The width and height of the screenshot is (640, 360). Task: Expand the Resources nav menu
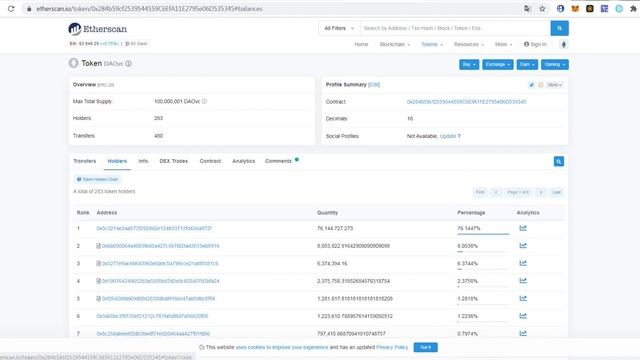tap(469, 44)
